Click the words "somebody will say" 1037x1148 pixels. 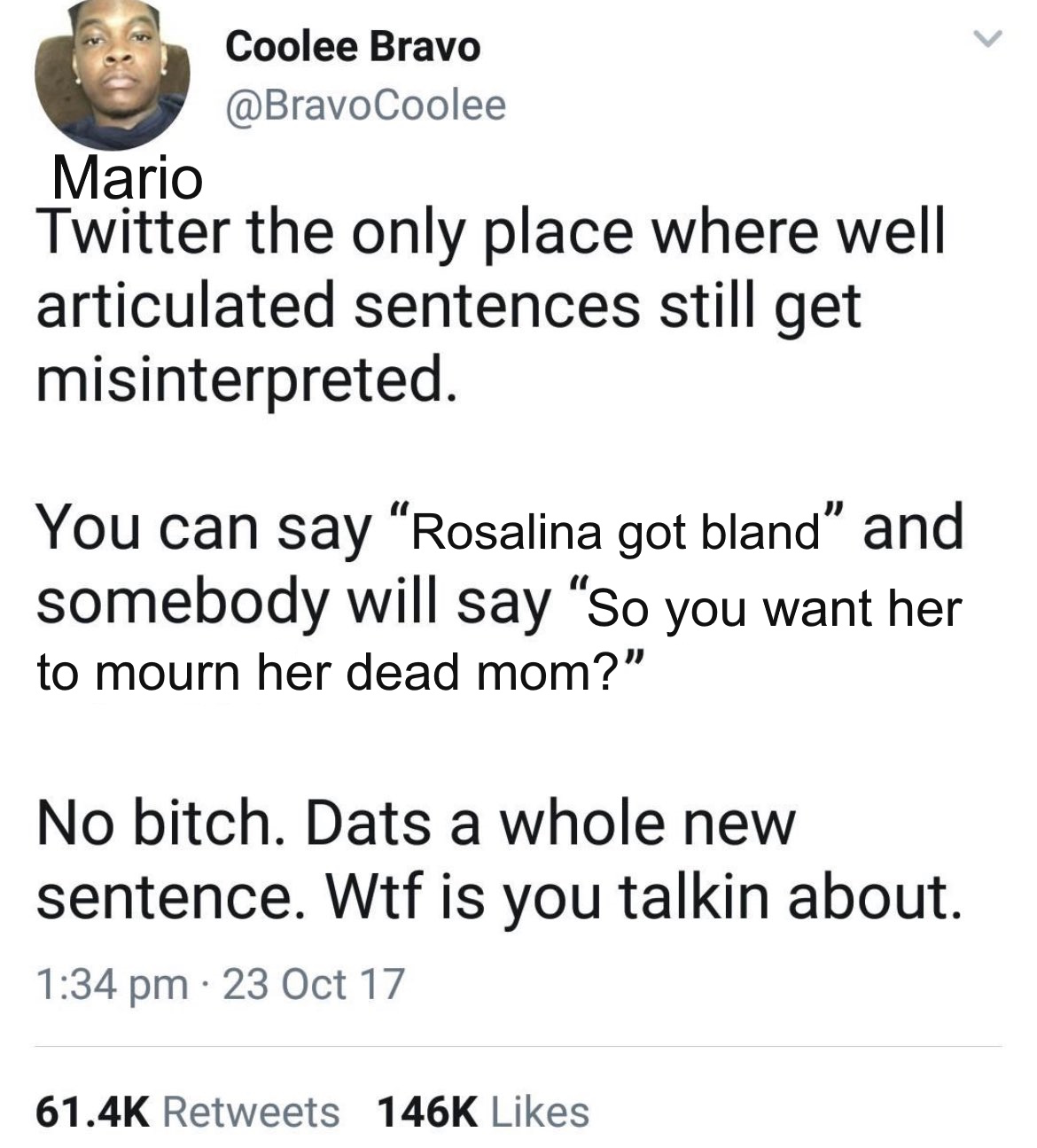pos(292,605)
